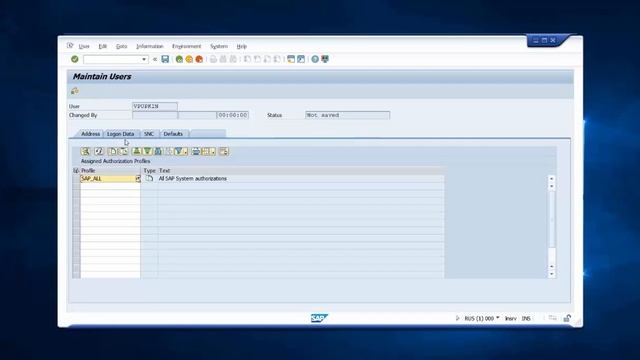Screen dimensions: 640x360
Task: Click the Generate Shortcut icon
Action: click(301, 59)
